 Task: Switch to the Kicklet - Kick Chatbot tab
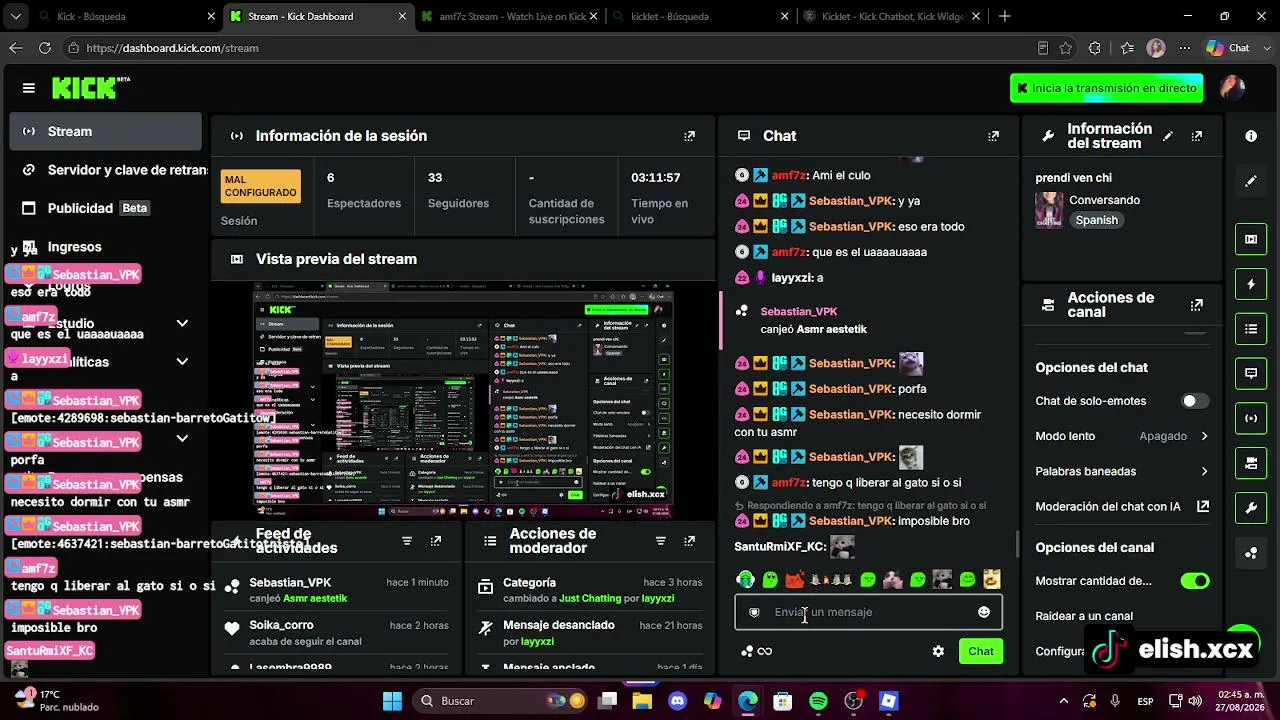pos(892,16)
